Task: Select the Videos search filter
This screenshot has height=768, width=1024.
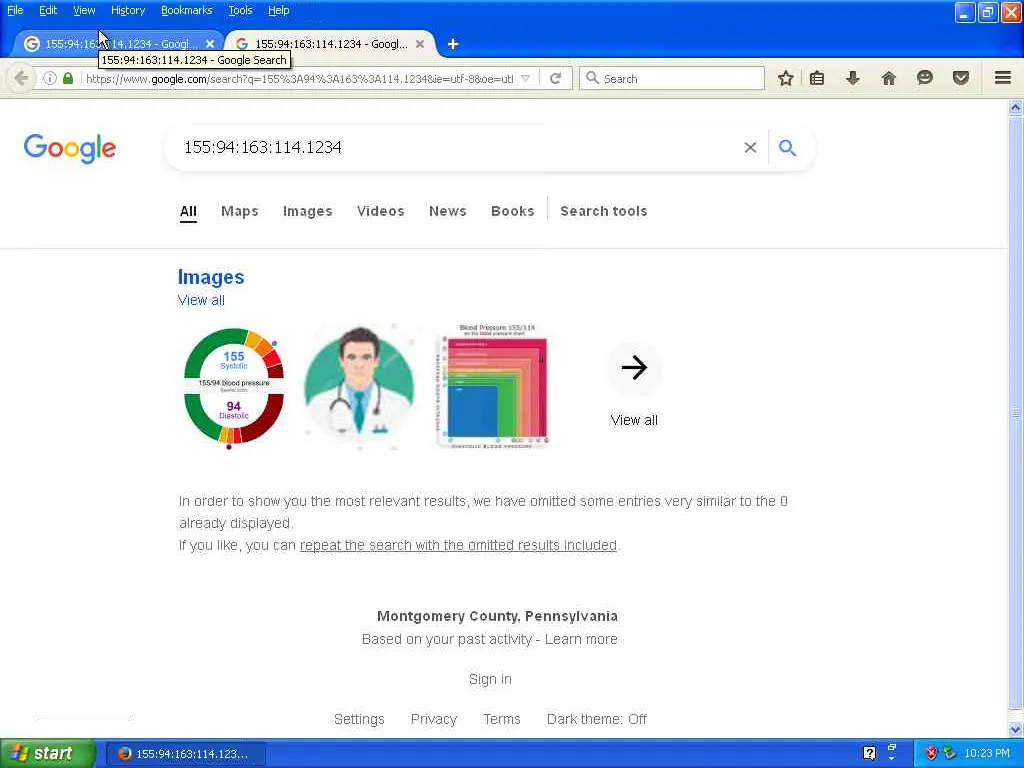Action: [x=381, y=211]
